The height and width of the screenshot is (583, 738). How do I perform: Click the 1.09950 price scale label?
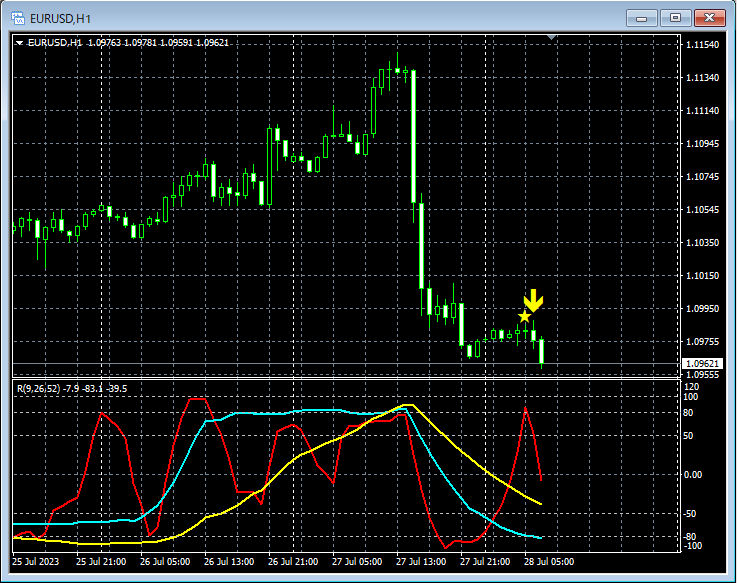703,308
